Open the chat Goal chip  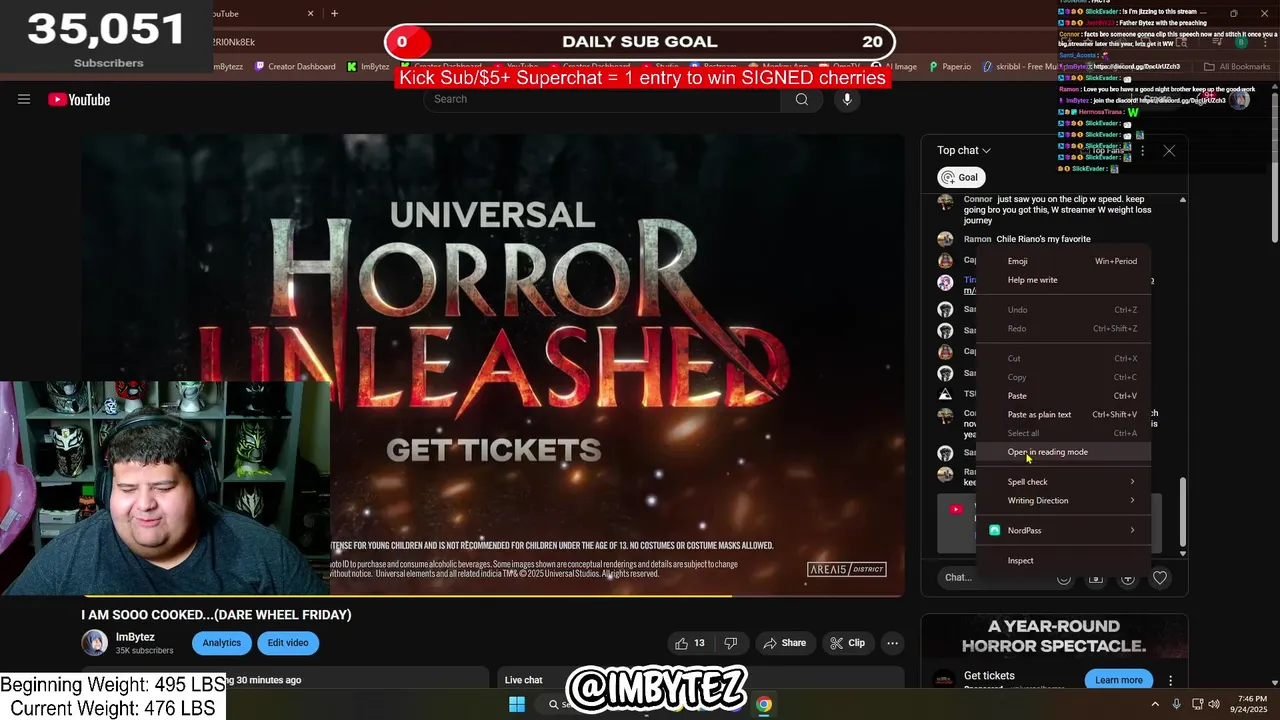961,177
